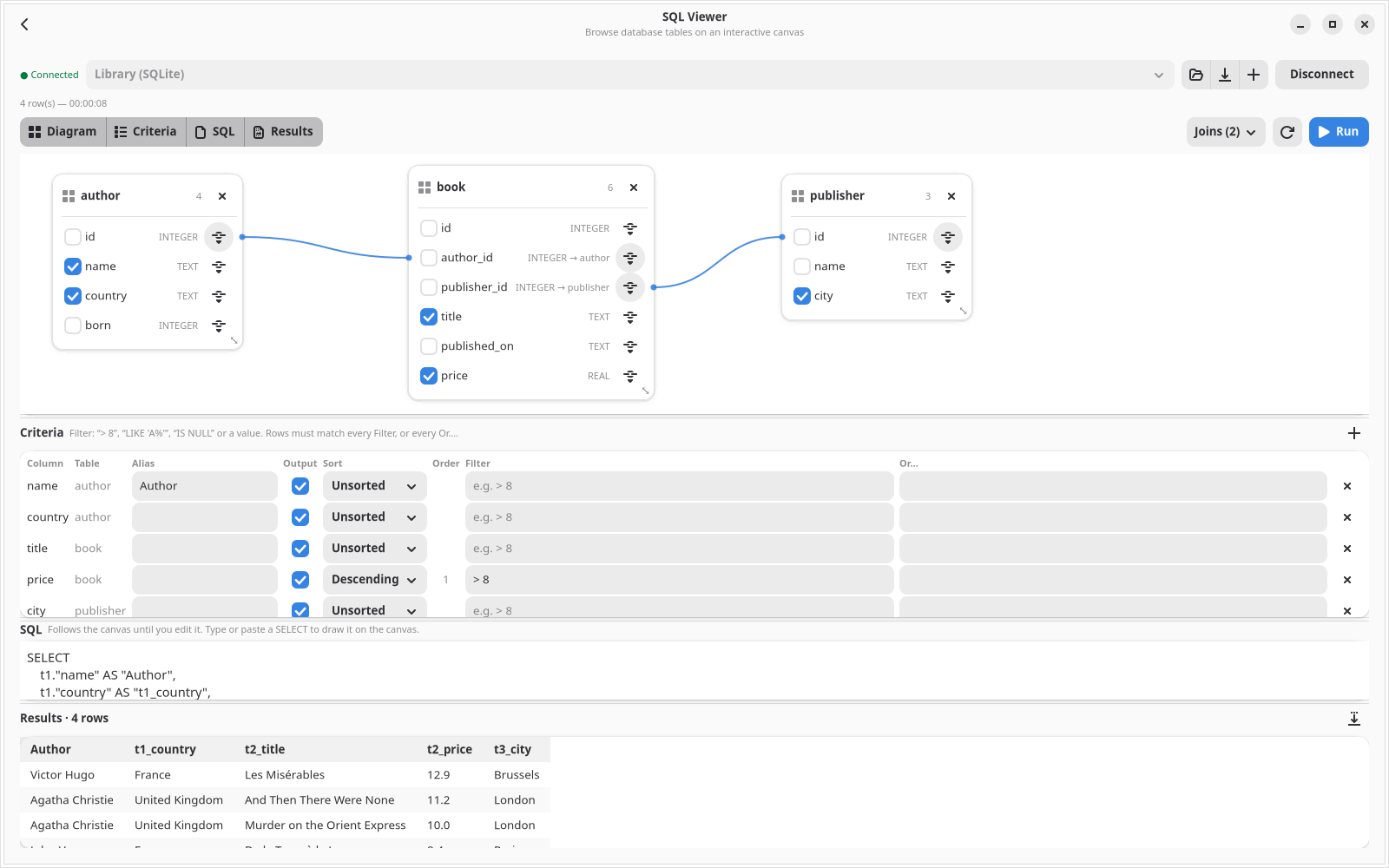Viewport: 1389px width, 868px height.
Task: Expand the Joins (2) dropdown
Action: click(1226, 132)
